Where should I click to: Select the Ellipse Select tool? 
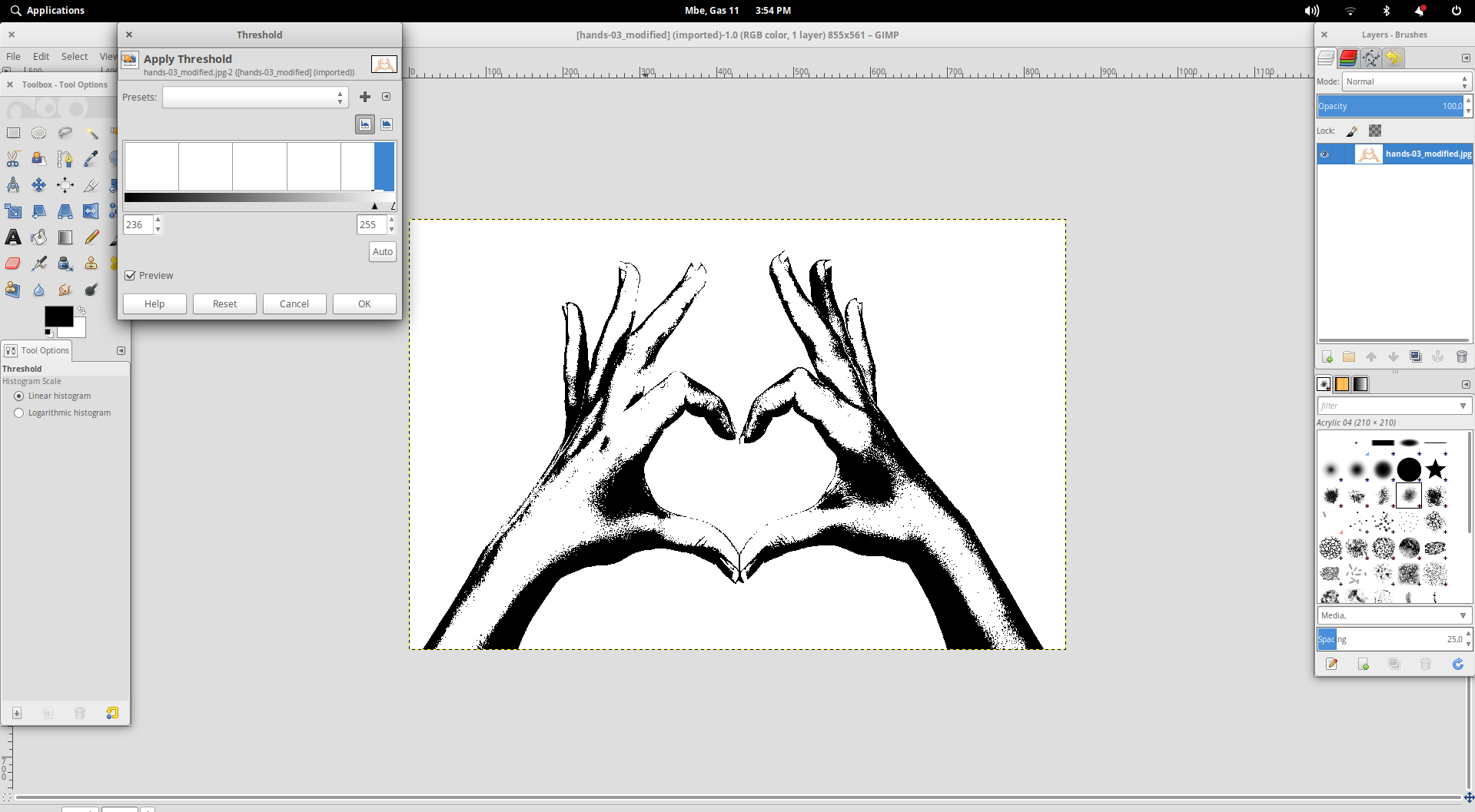click(x=39, y=133)
